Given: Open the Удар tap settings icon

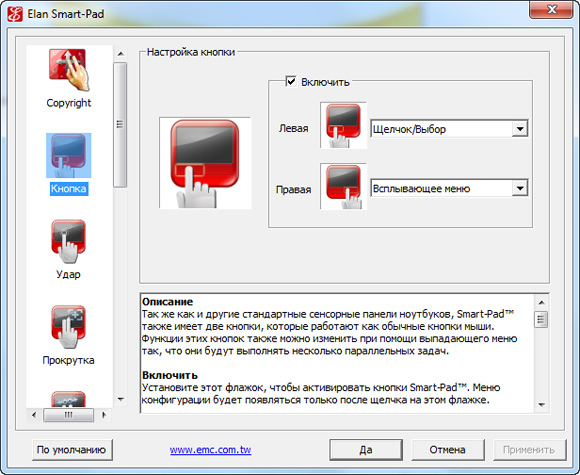Looking at the screenshot, I should pos(69,241).
